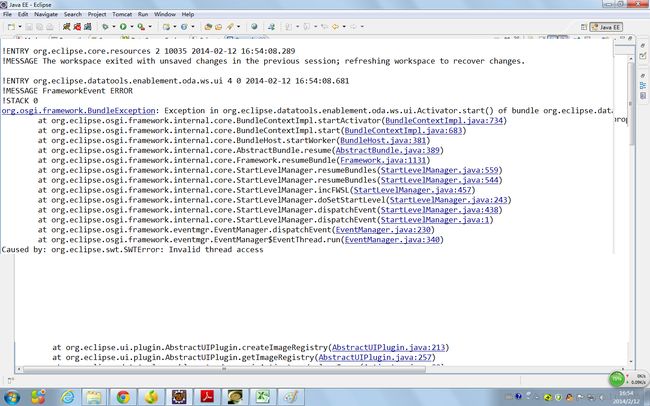Open the New dropdown arrow

pyautogui.click(x=19, y=27)
